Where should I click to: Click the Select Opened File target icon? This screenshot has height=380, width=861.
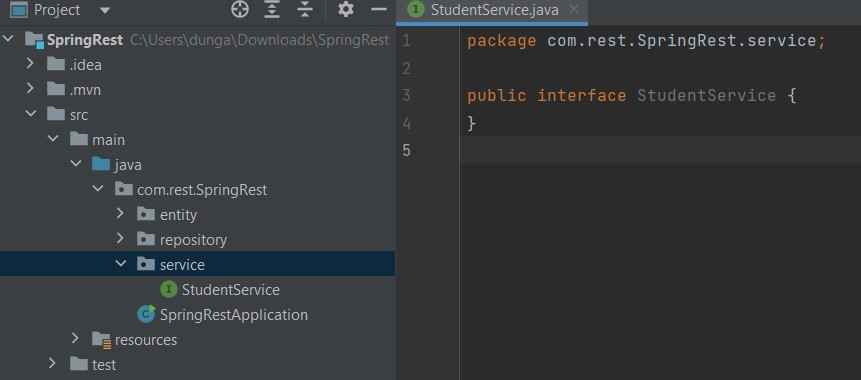coord(240,9)
